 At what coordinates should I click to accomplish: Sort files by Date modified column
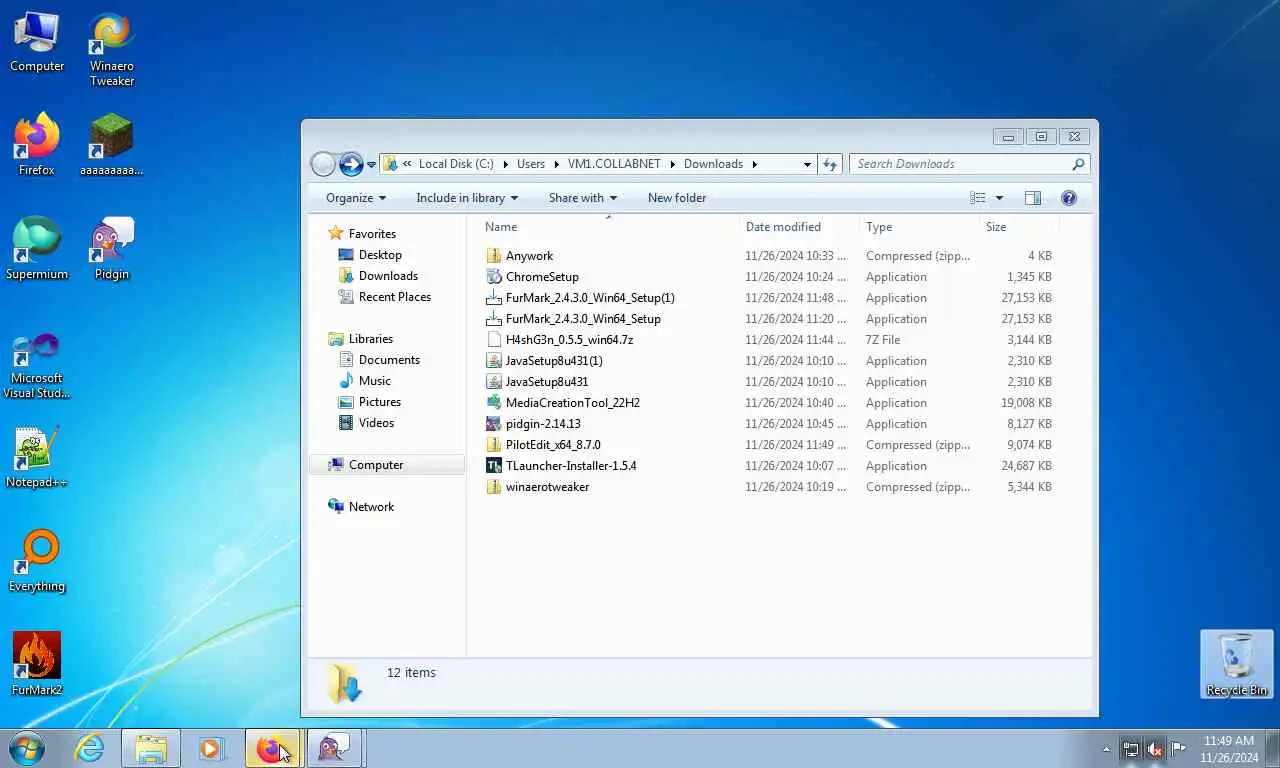pyautogui.click(x=799, y=227)
